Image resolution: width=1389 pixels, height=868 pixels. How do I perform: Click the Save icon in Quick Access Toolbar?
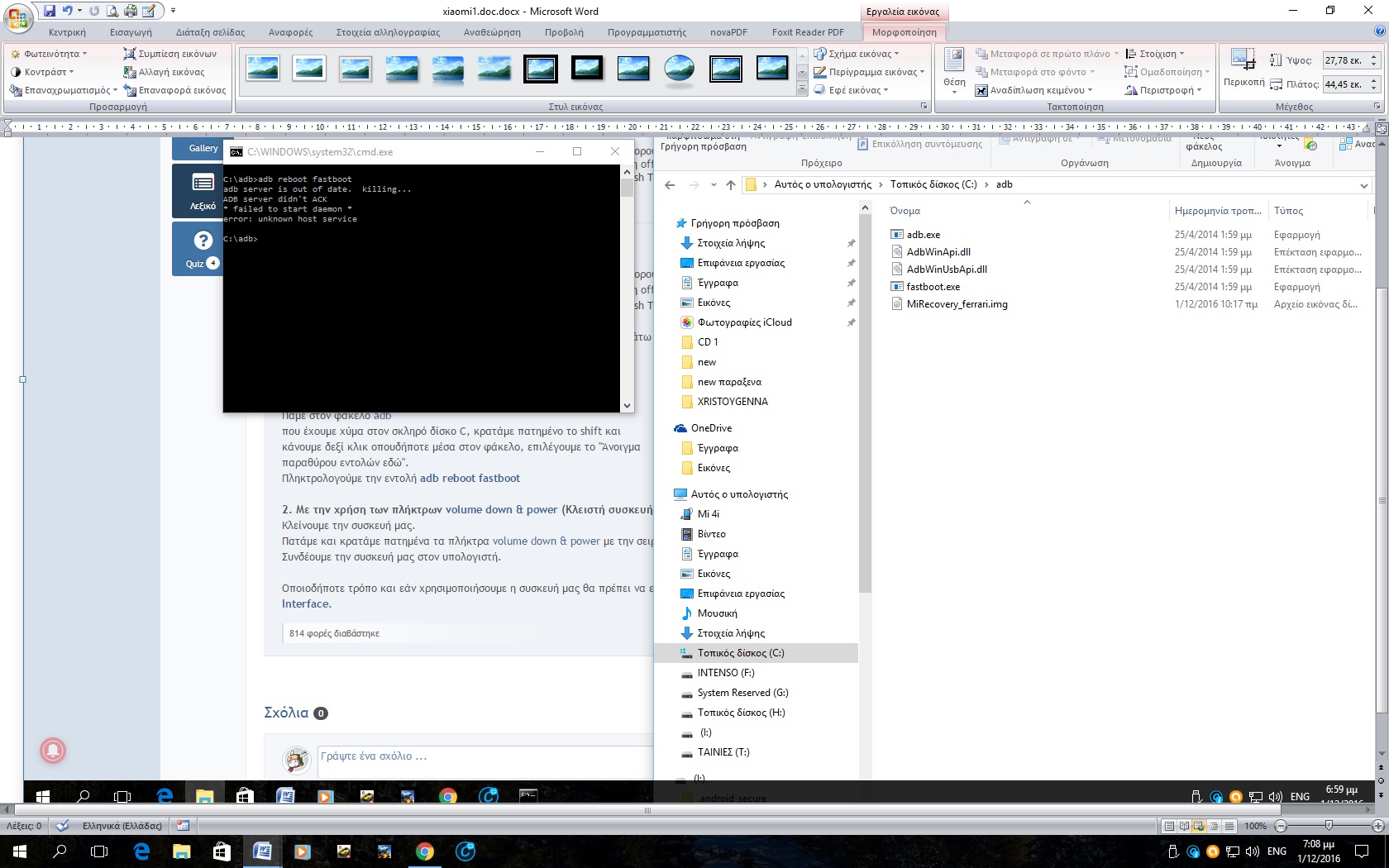(50, 11)
